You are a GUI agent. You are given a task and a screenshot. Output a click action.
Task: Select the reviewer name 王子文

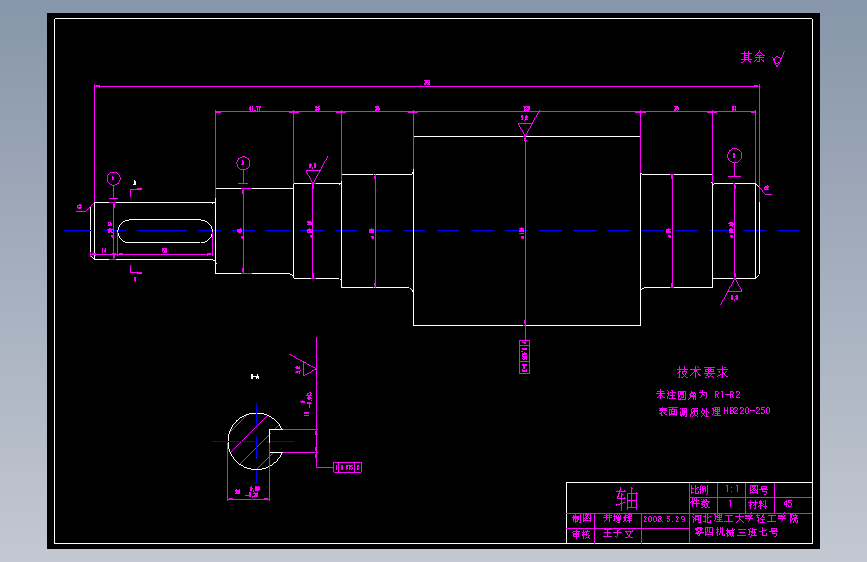coord(618,534)
